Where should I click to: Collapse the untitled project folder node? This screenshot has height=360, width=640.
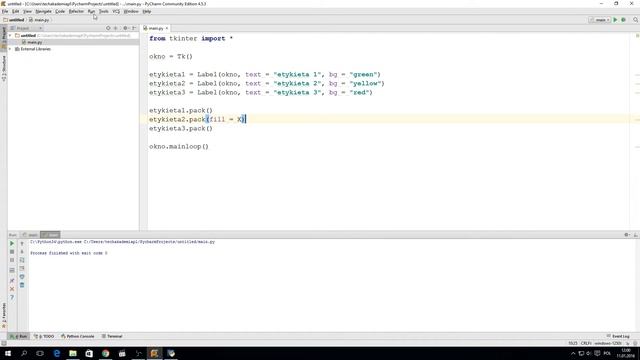pyautogui.click(x=10, y=36)
